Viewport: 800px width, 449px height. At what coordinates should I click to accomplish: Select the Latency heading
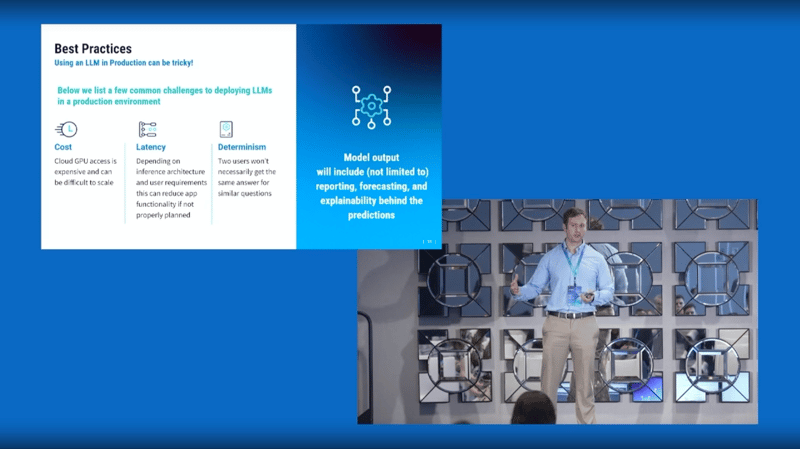coord(151,147)
